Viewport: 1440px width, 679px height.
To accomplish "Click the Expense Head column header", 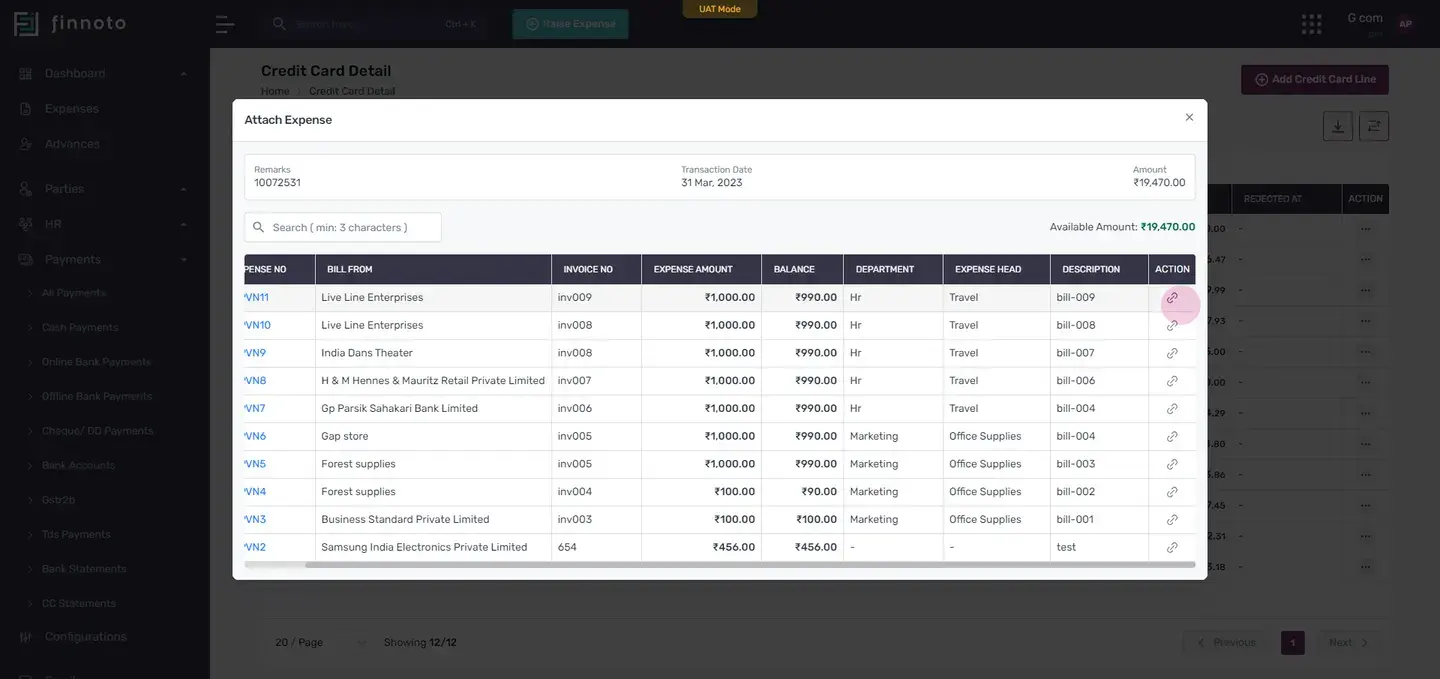I will pos(996,269).
